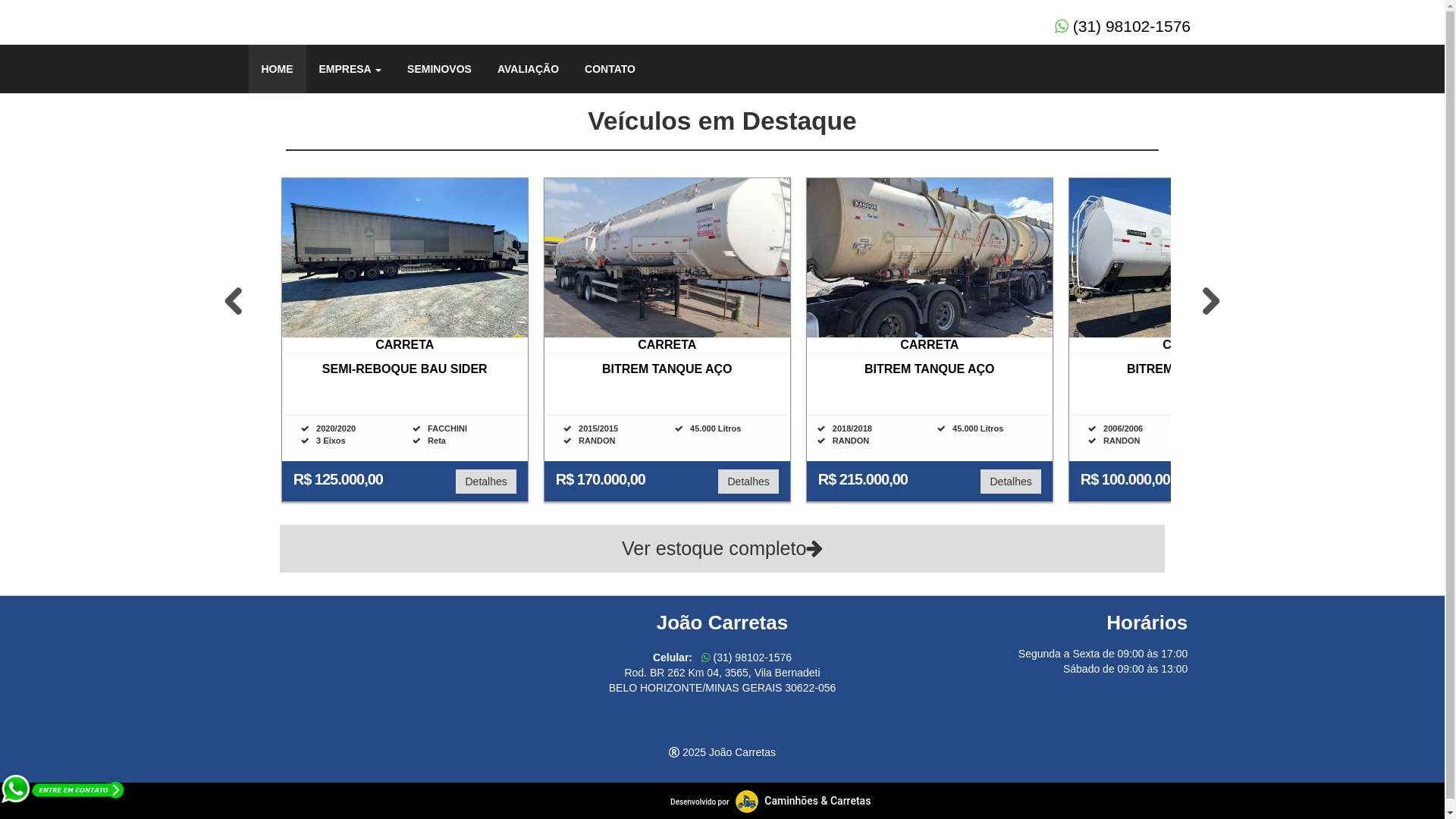Click Detalhes for the R$ 125.000,00 carreta
This screenshot has height=819, width=1456.
coord(485,482)
